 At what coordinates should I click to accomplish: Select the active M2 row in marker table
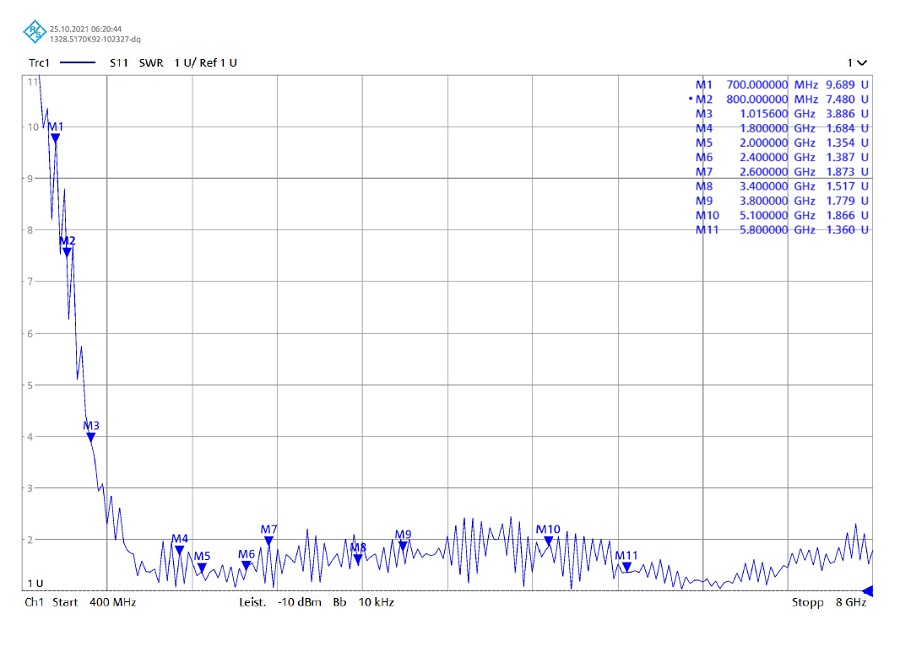click(x=782, y=99)
